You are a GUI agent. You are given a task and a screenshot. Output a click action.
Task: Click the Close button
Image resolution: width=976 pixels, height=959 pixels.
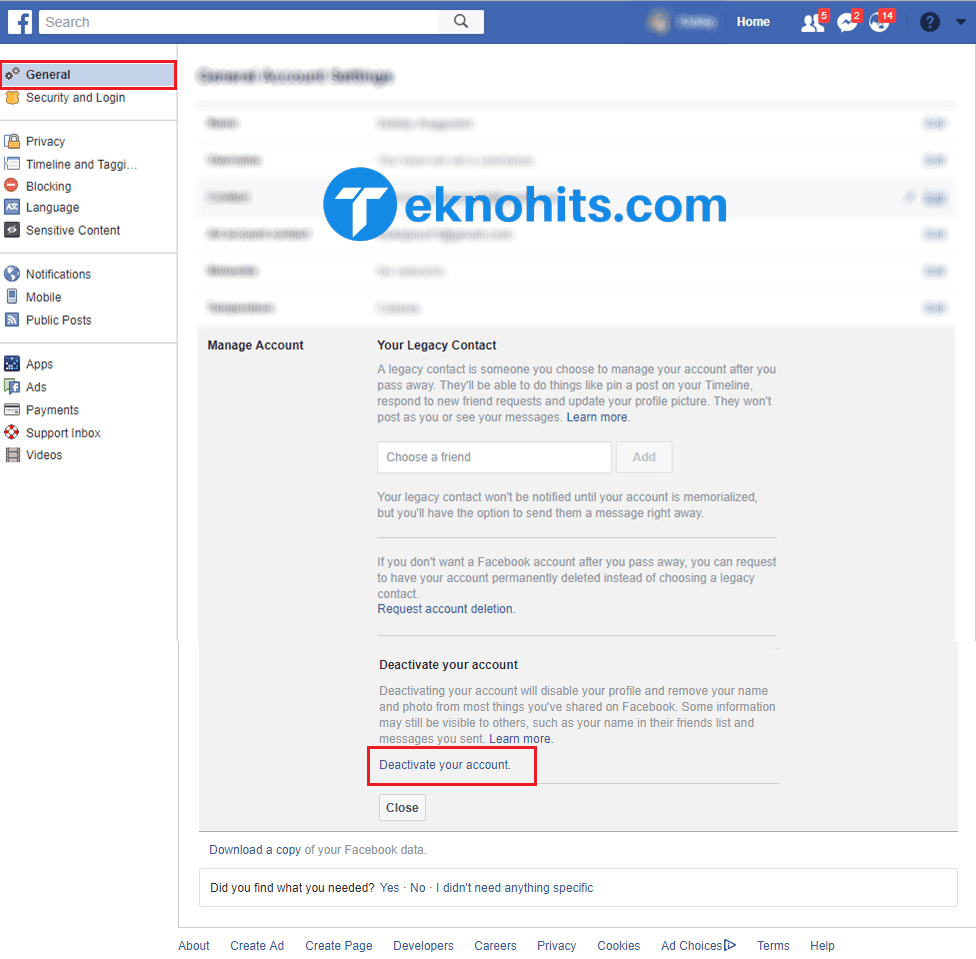402,807
